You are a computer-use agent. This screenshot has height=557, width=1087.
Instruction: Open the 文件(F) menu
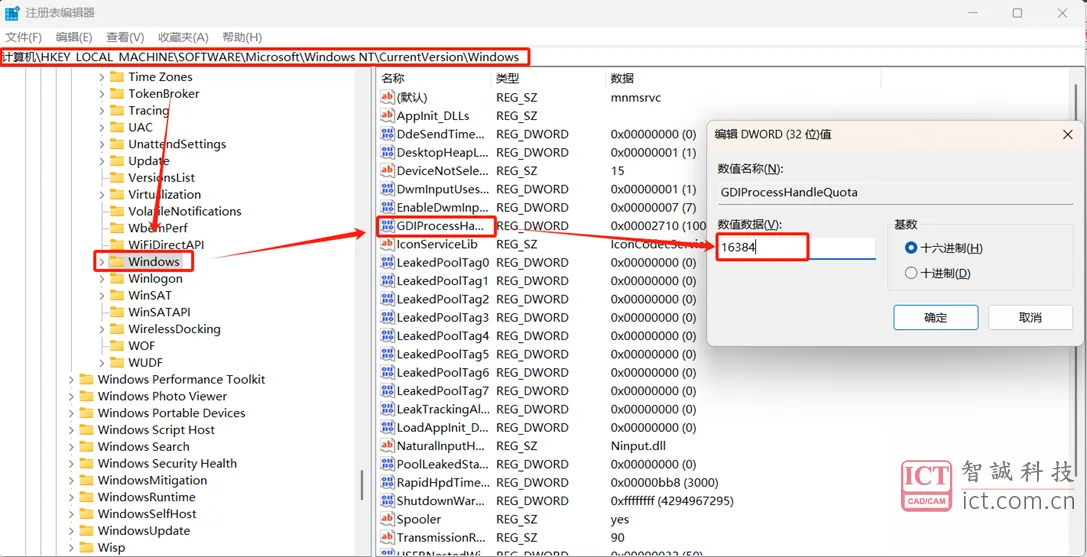click(24, 37)
